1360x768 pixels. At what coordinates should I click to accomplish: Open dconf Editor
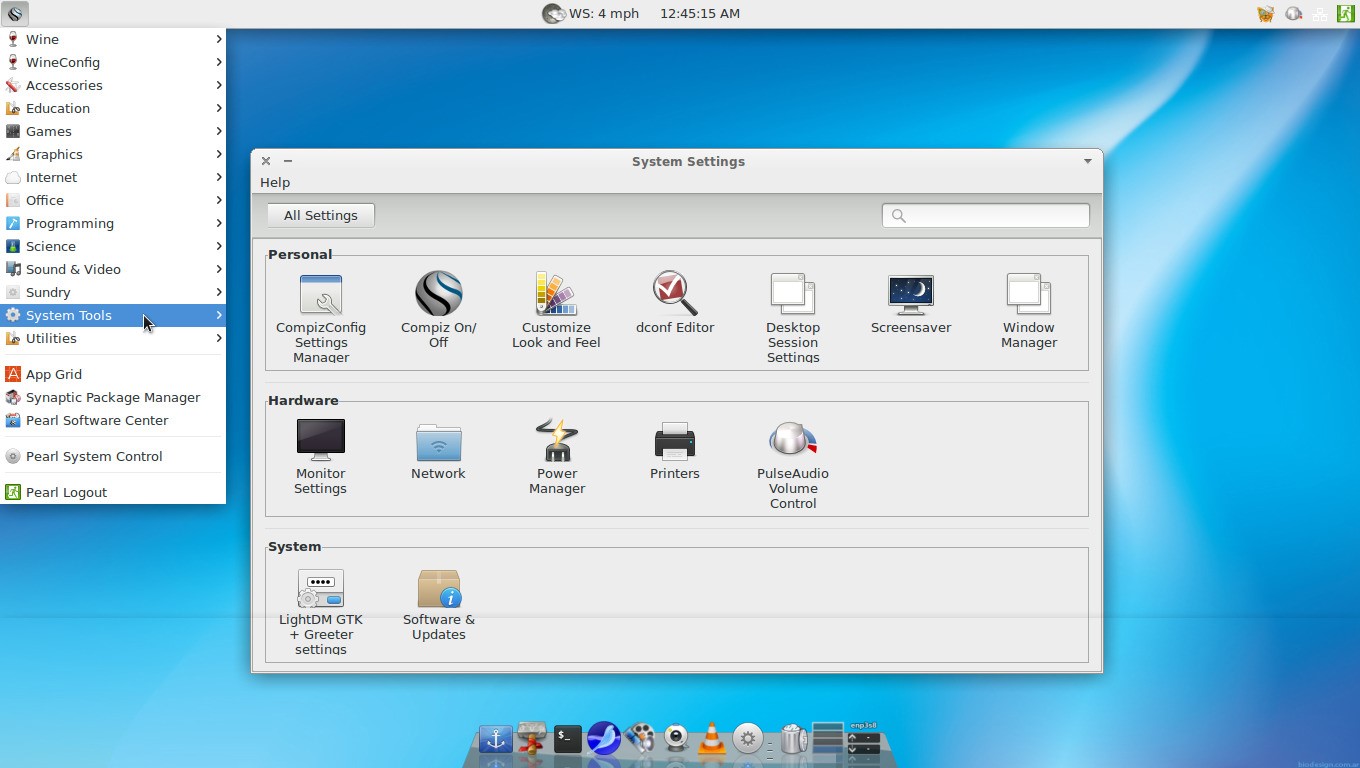pyautogui.click(x=675, y=300)
